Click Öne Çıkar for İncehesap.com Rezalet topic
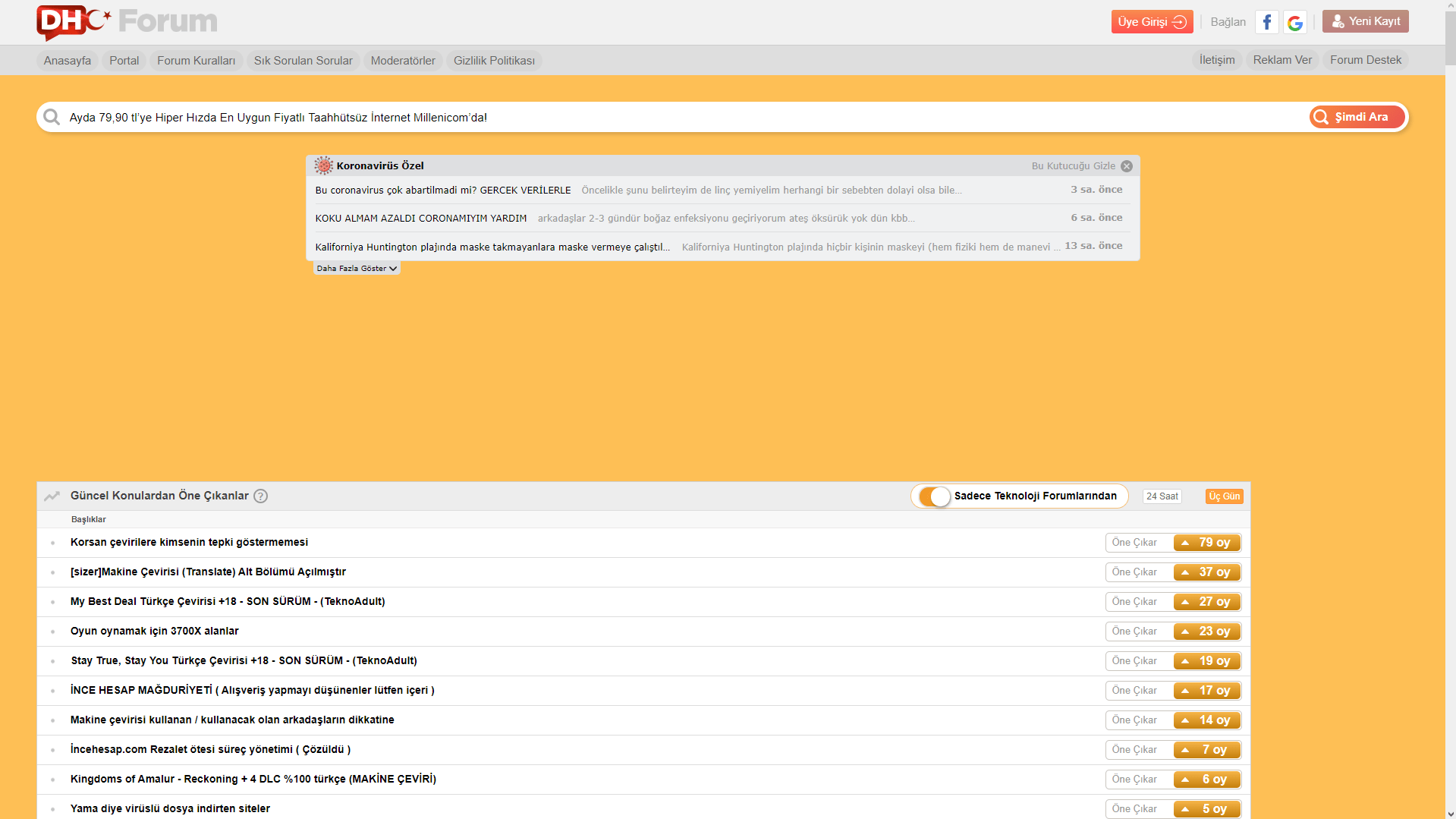 point(1134,750)
